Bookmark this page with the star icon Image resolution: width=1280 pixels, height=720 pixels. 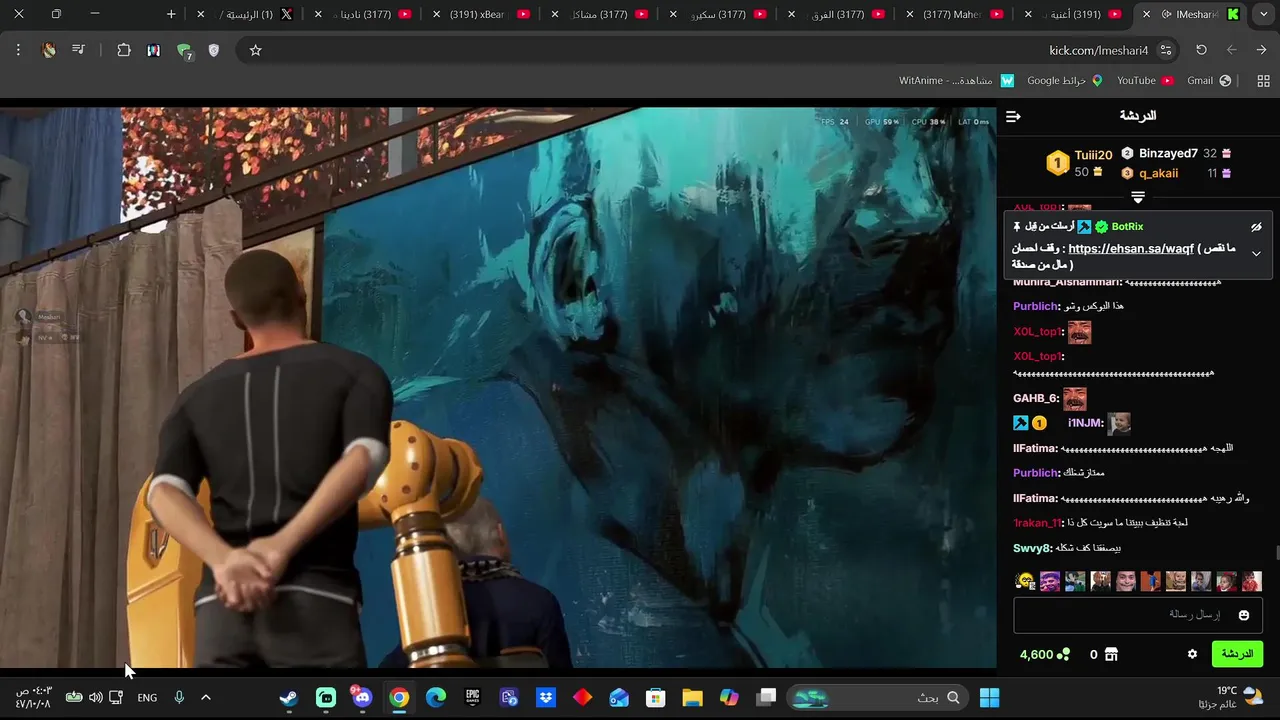255,50
